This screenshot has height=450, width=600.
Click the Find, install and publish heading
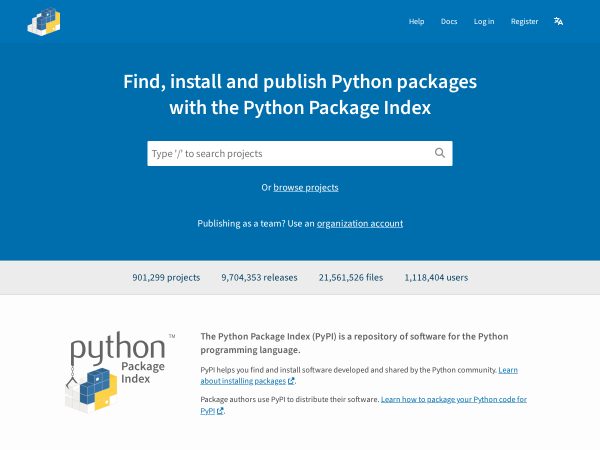[x=300, y=95]
